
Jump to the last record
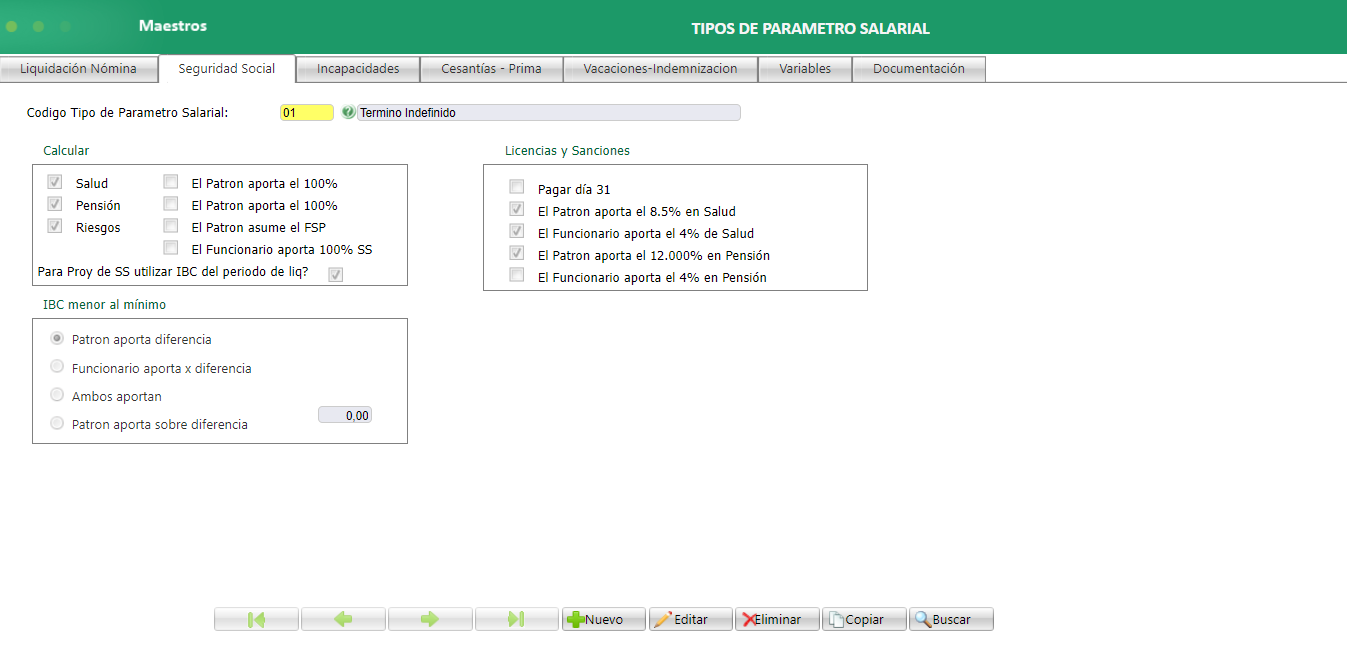point(517,618)
